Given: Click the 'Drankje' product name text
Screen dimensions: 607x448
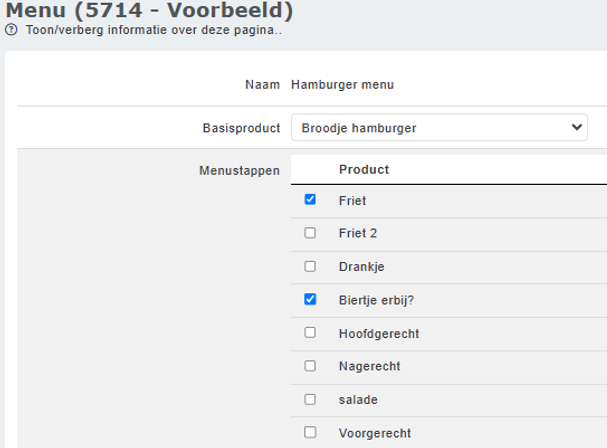Looking at the screenshot, I should (x=362, y=267).
